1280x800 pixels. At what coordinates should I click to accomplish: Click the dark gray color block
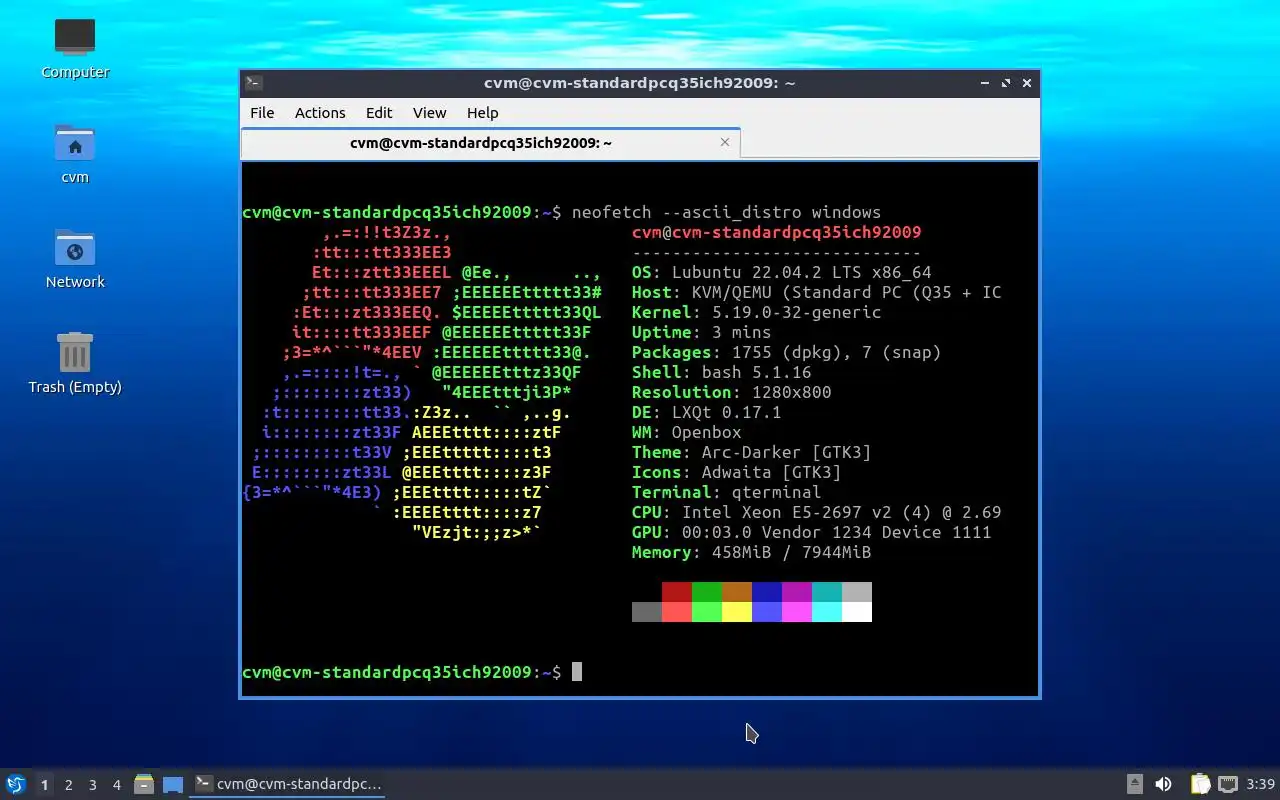pos(647,612)
